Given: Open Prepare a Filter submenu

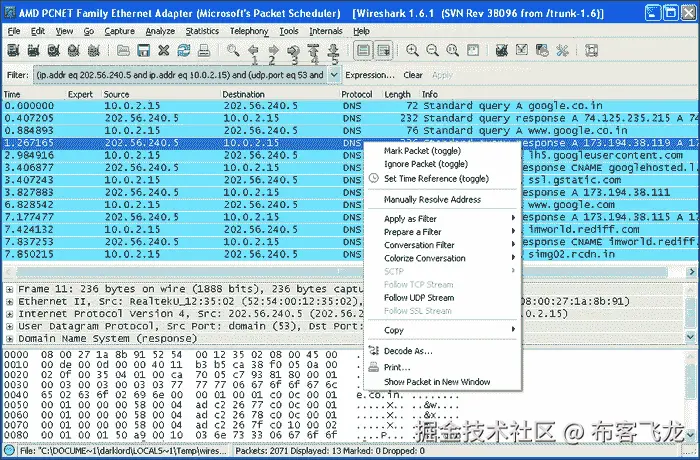Looking at the screenshot, I should 442,232.
